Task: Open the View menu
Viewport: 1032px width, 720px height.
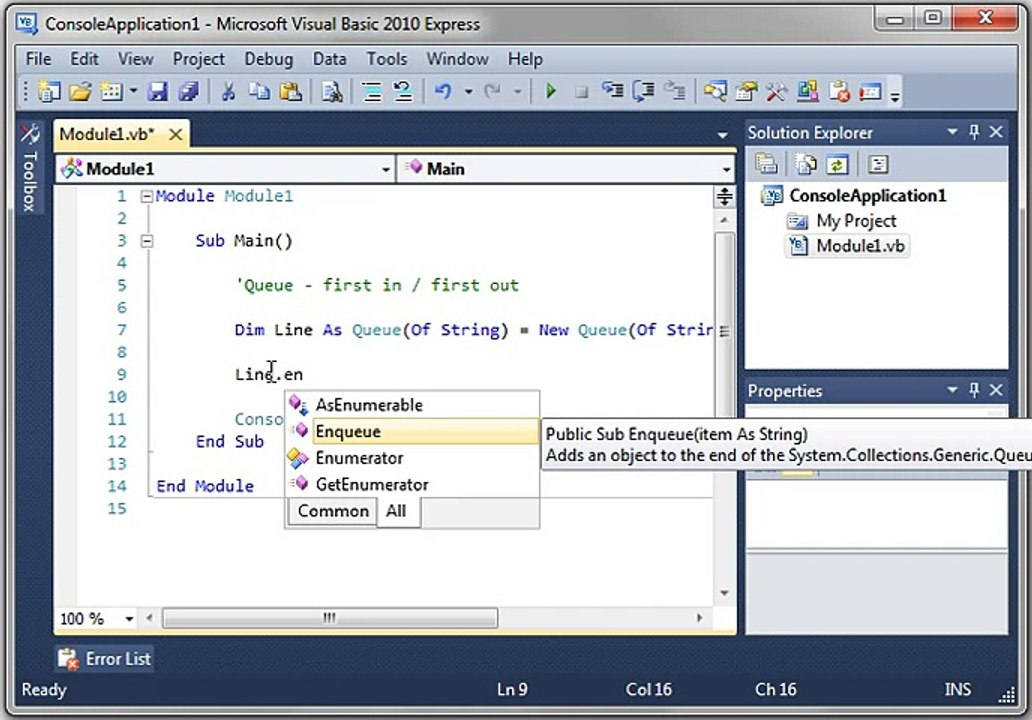Action: 136,59
